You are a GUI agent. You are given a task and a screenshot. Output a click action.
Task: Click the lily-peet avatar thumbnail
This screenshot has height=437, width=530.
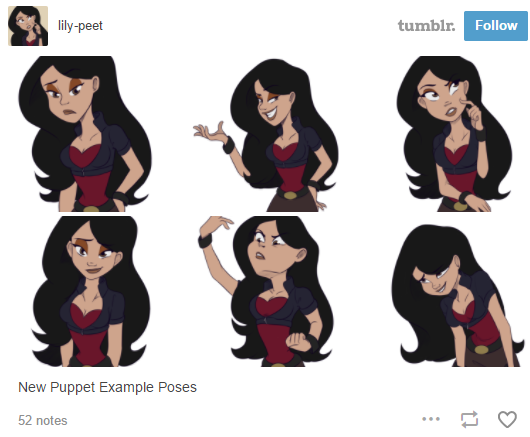click(28, 26)
